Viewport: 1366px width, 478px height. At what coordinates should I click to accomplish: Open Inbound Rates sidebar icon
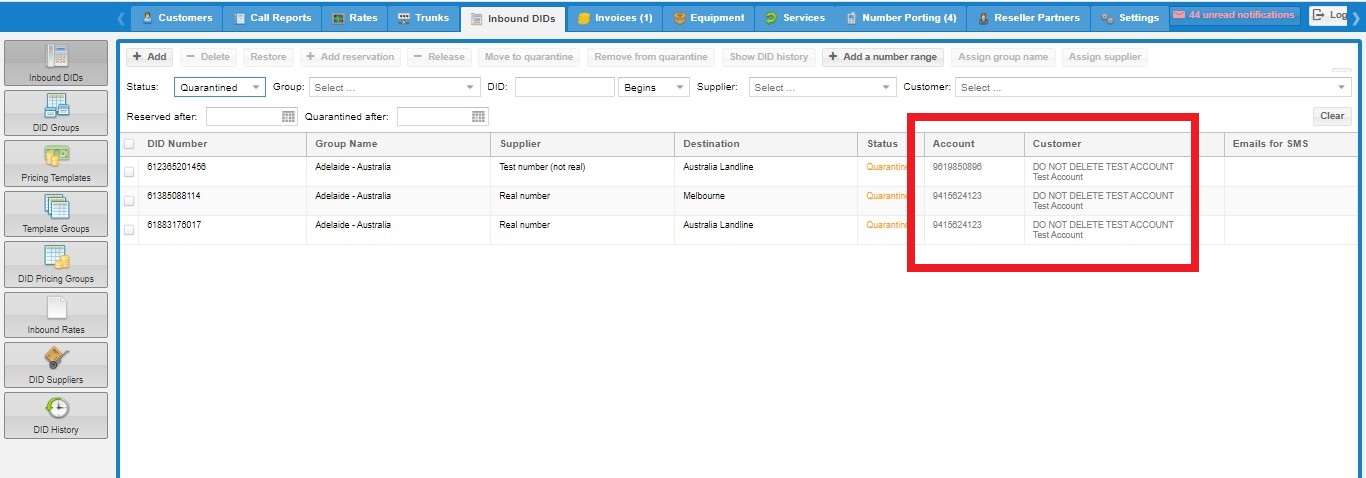pos(56,309)
